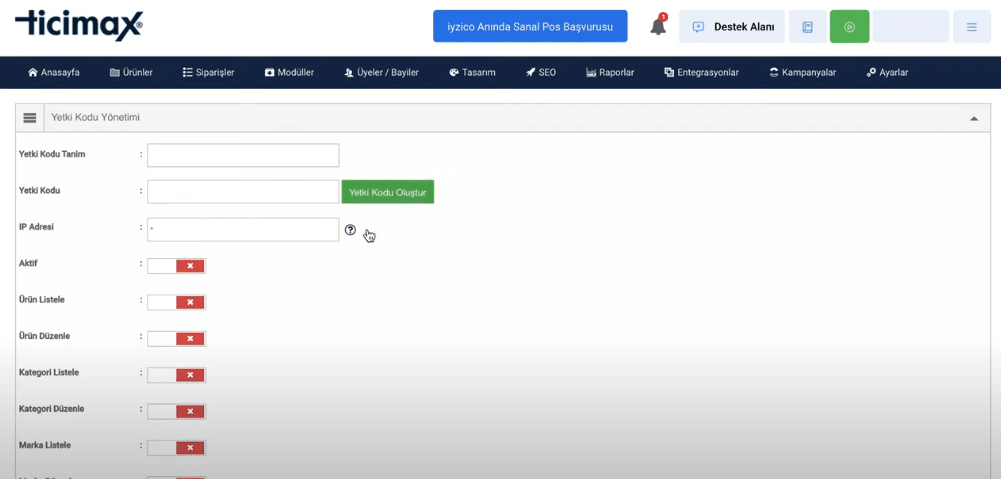
Task: Click the IP Adresi label
Action: (38, 226)
